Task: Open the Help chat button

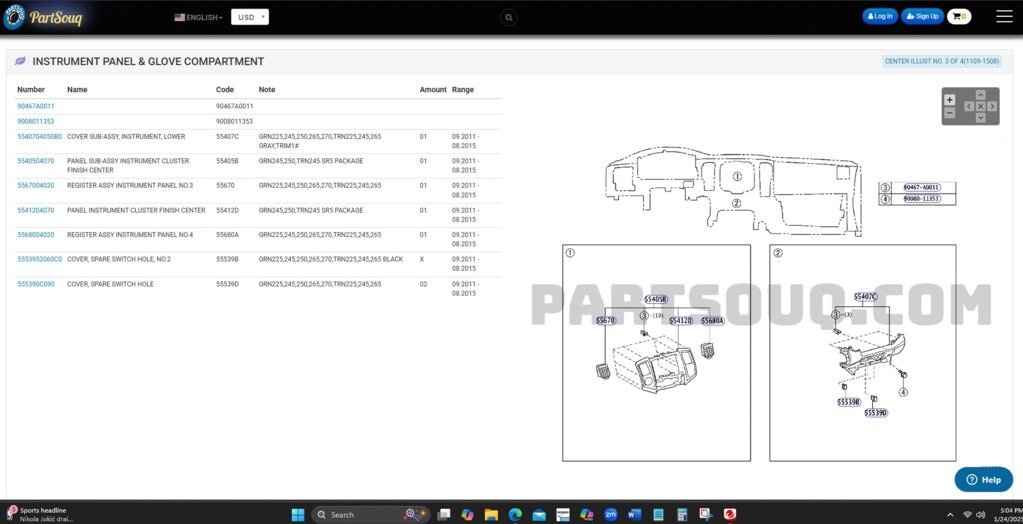Action: pyautogui.click(x=983, y=480)
